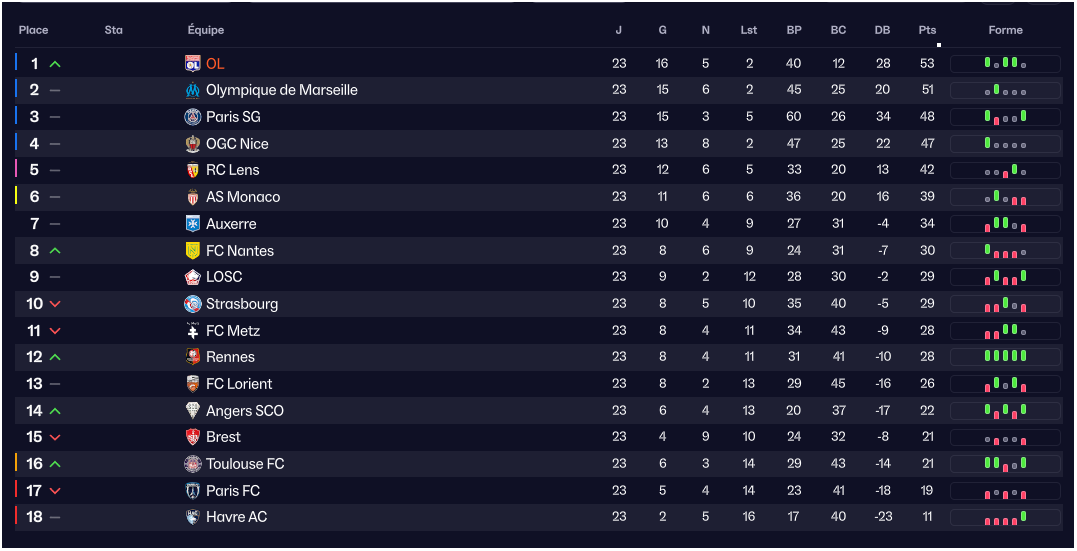Click the RC Lens club badge
Image resolution: width=1077 pixels, height=551 pixels.
pyautogui.click(x=193, y=170)
